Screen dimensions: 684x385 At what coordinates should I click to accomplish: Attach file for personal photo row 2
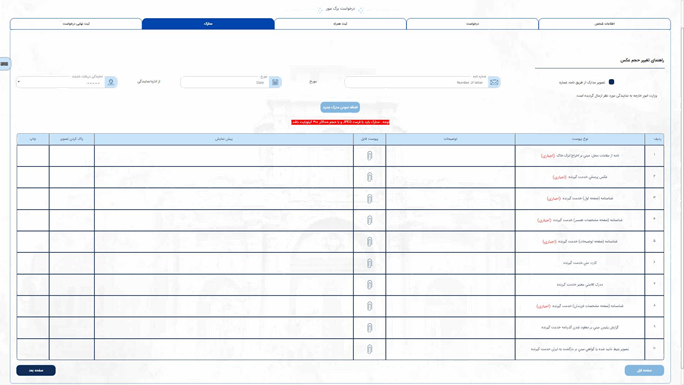pyautogui.click(x=369, y=177)
